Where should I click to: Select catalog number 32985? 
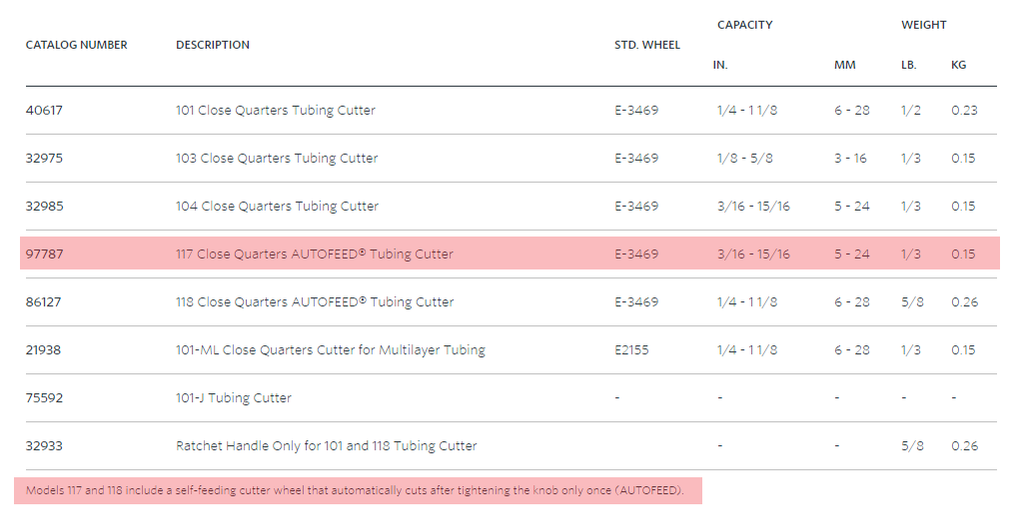[x=44, y=206]
